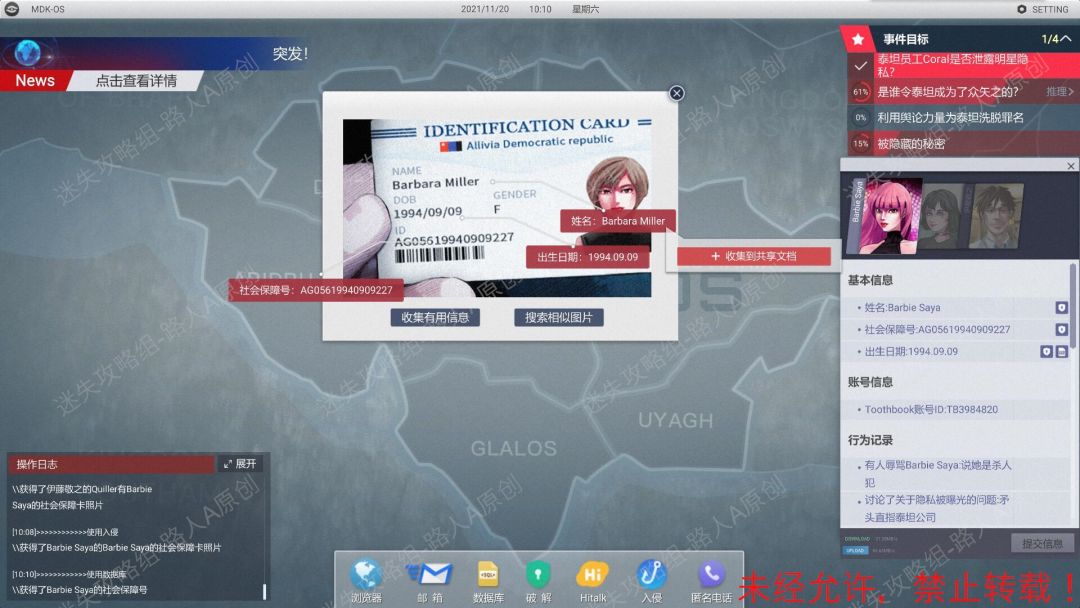
Task: Launch the 数据库 database tool
Action: pos(488,580)
